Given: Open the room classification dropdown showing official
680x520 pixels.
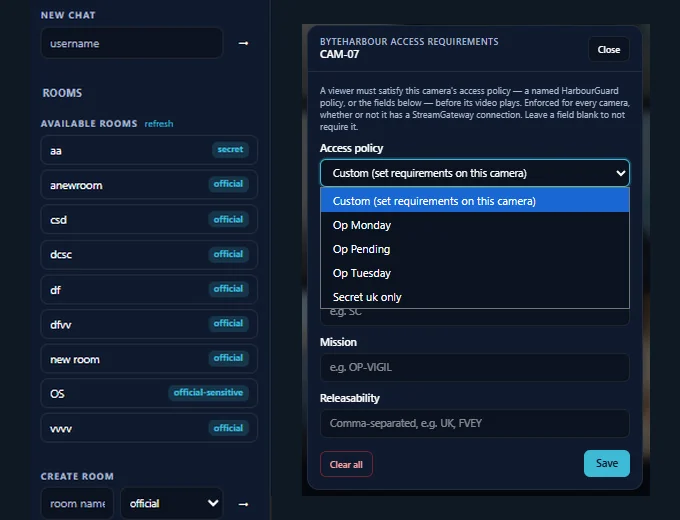Looking at the screenshot, I should [172, 504].
